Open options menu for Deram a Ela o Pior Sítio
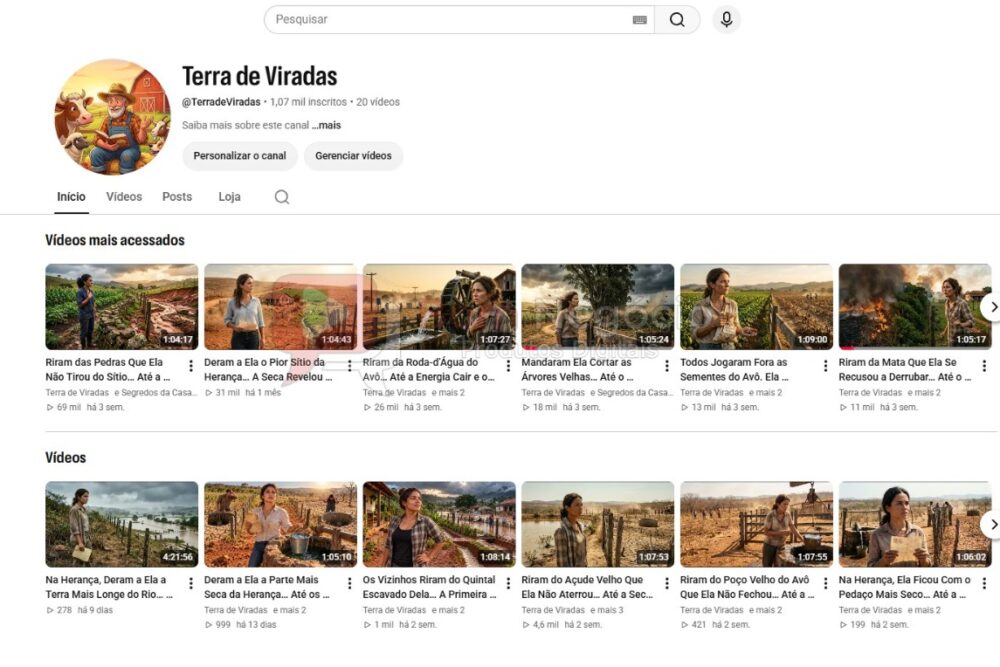 coord(349,365)
